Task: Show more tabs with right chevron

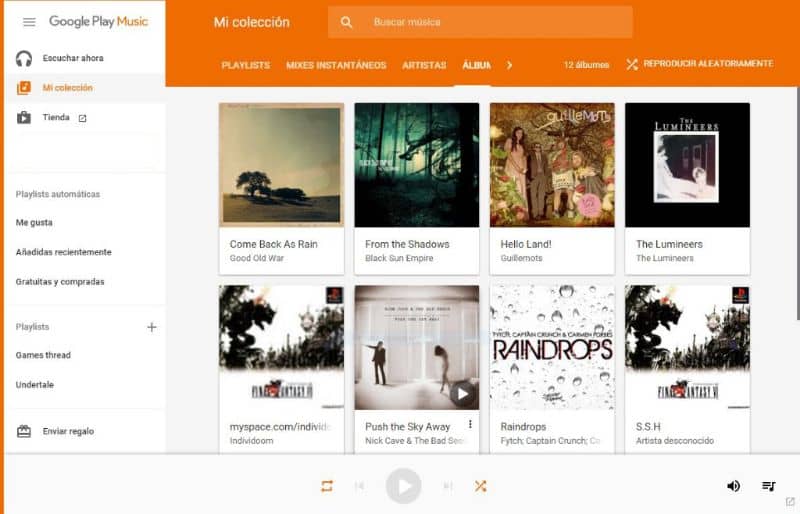Action: [509, 65]
